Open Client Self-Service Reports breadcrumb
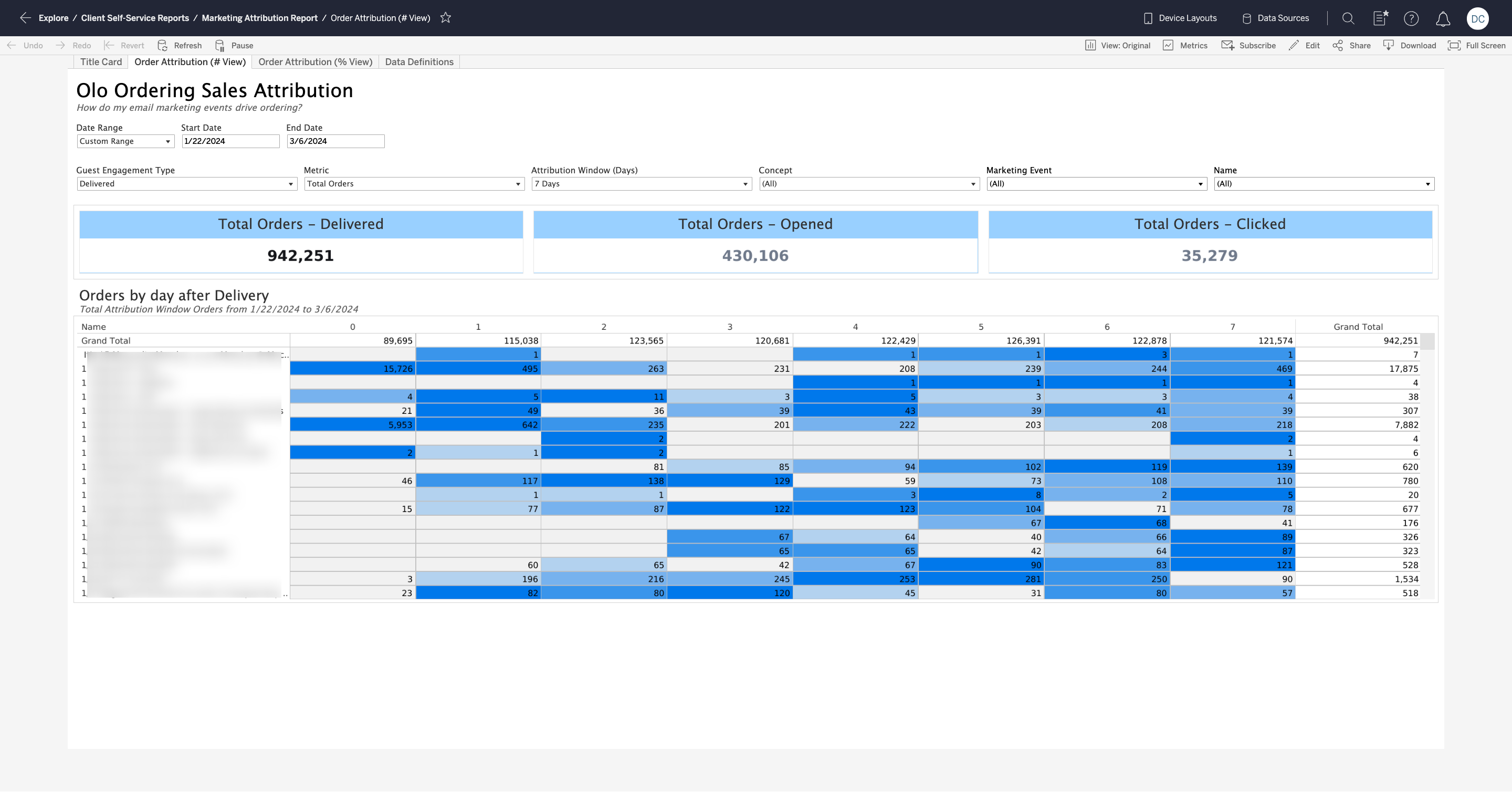1512x792 pixels. (135, 18)
